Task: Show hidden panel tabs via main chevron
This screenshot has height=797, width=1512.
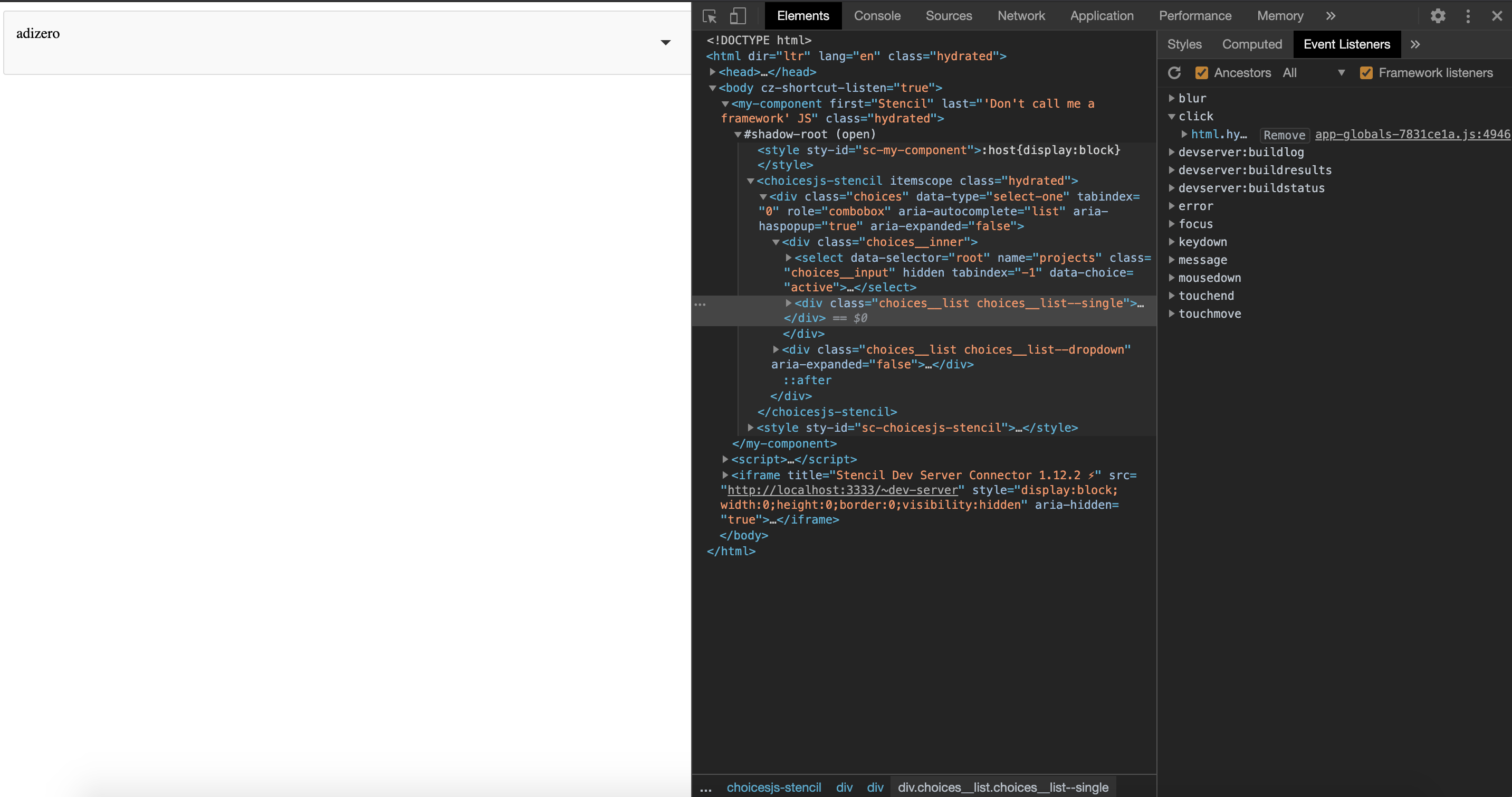Action: coord(1330,16)
